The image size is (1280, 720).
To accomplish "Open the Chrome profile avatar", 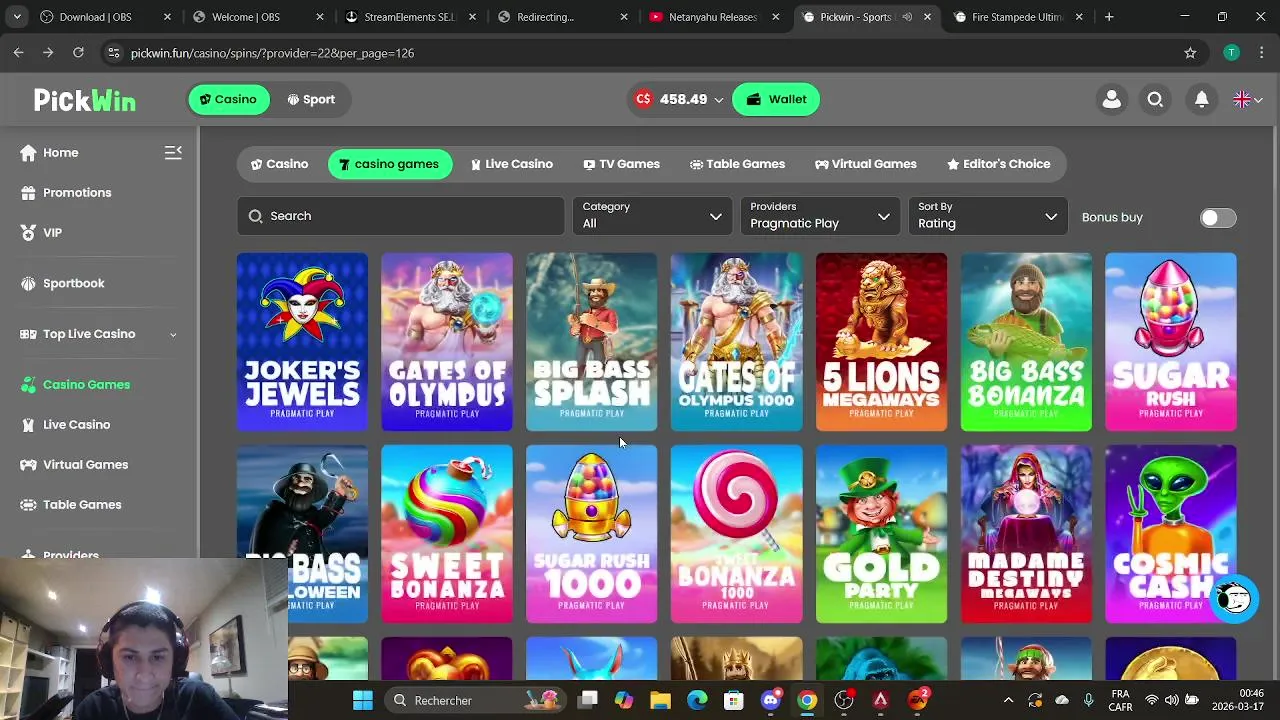I will [1231, 53].
